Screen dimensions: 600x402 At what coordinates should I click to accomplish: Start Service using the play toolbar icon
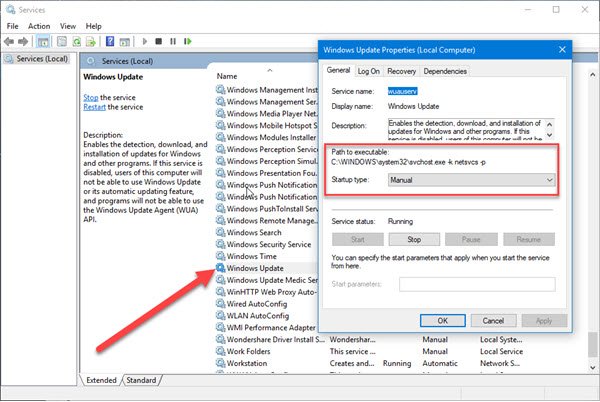(145, 41)
